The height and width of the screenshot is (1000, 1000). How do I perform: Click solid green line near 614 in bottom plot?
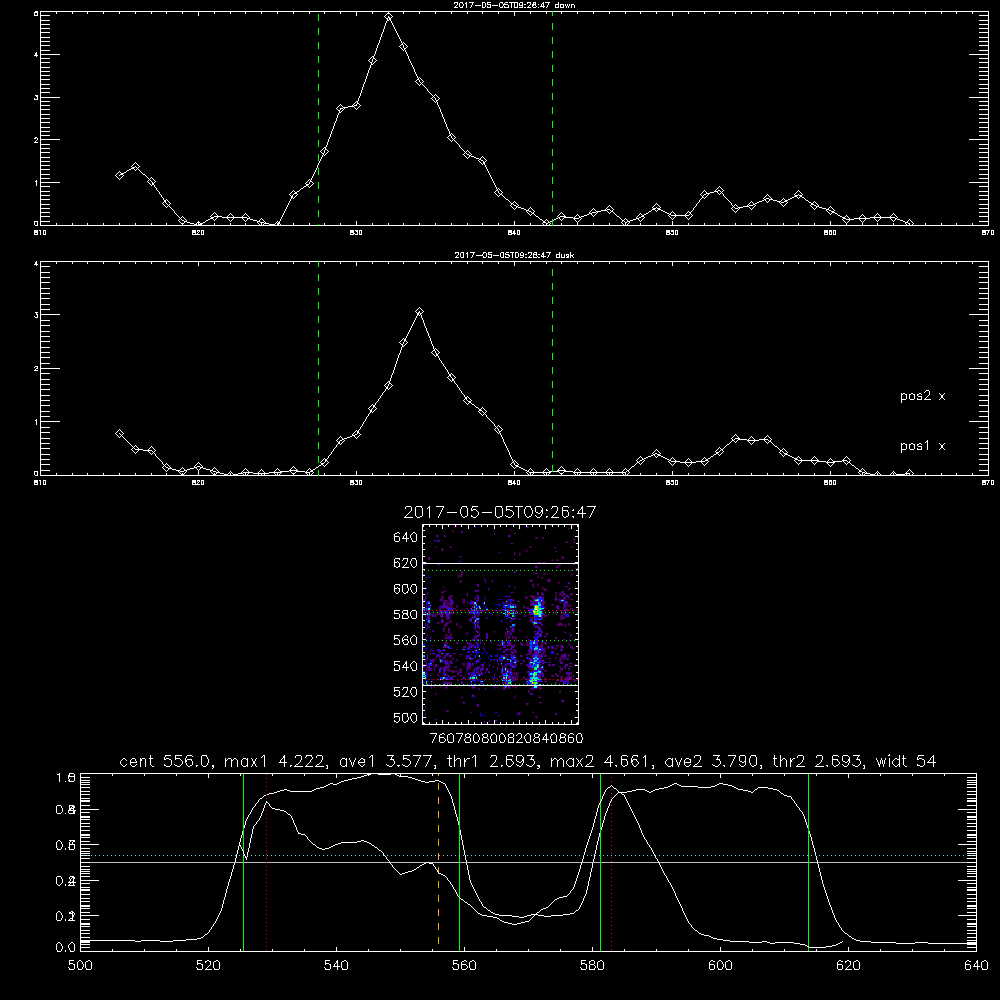808,861
